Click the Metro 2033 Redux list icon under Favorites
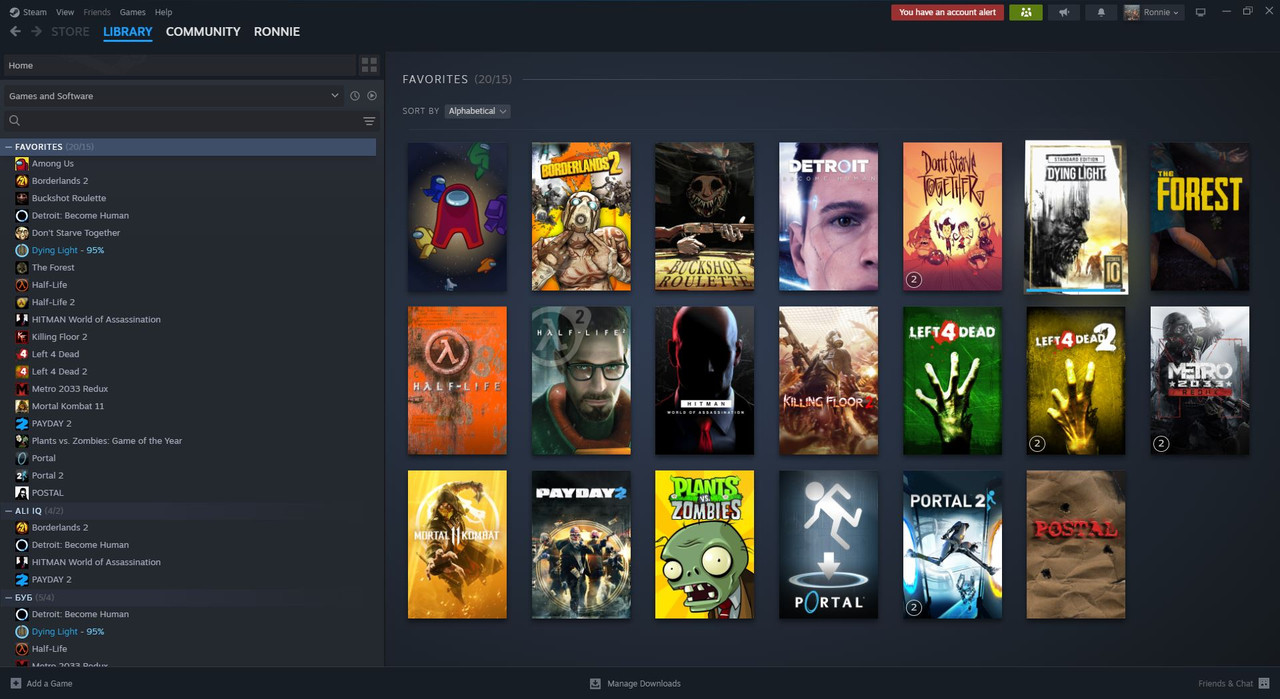 pyautogui.click(x=22, y=389)
